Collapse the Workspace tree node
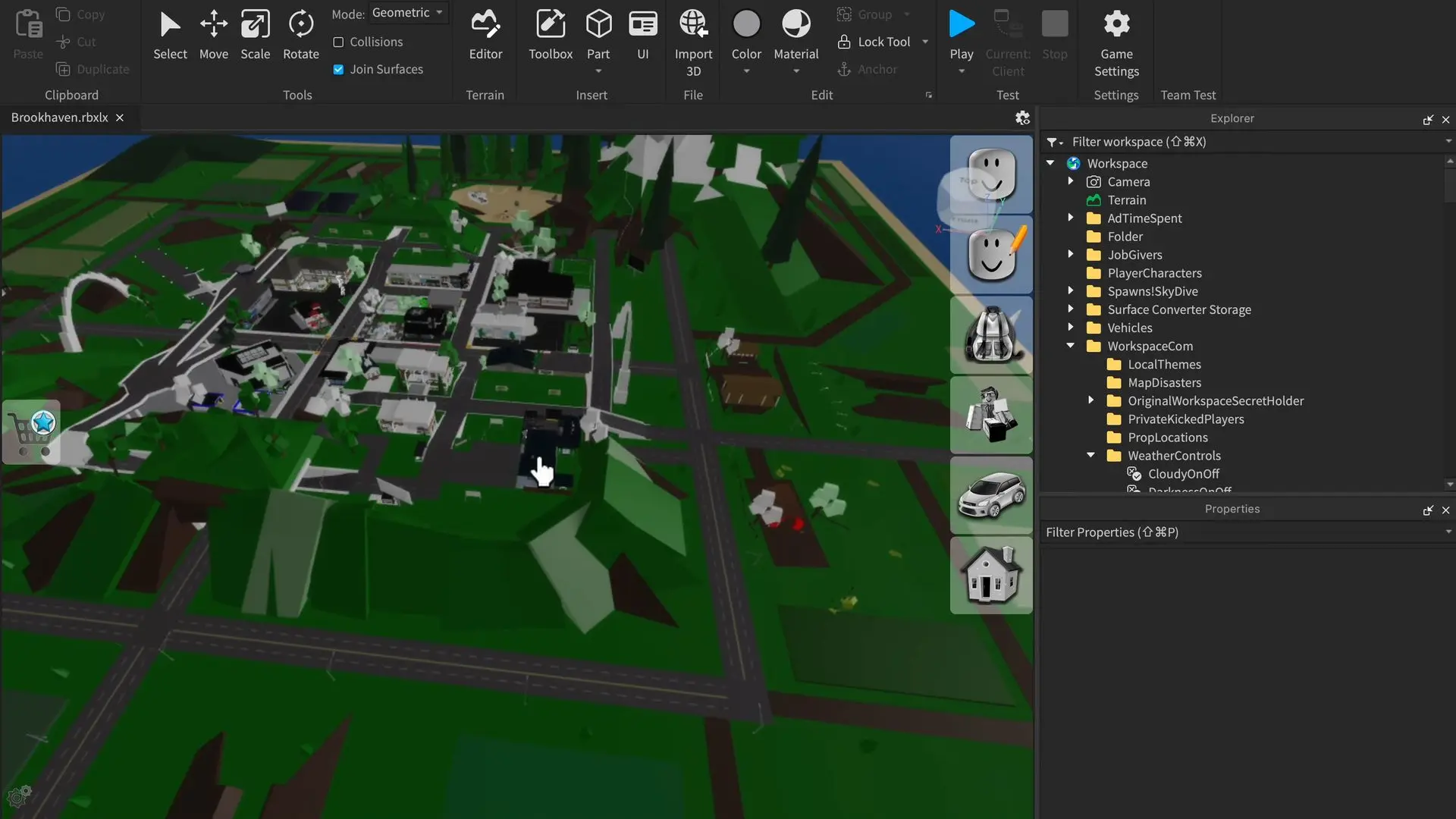This screenshot has width=1456, height=819. point(1050,163)
